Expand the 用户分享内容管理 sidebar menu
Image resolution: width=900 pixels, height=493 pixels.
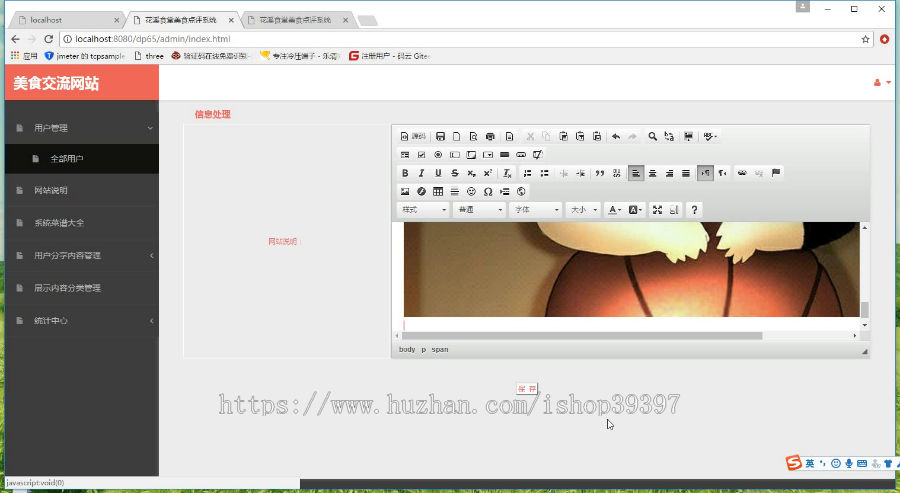point(82,255)
